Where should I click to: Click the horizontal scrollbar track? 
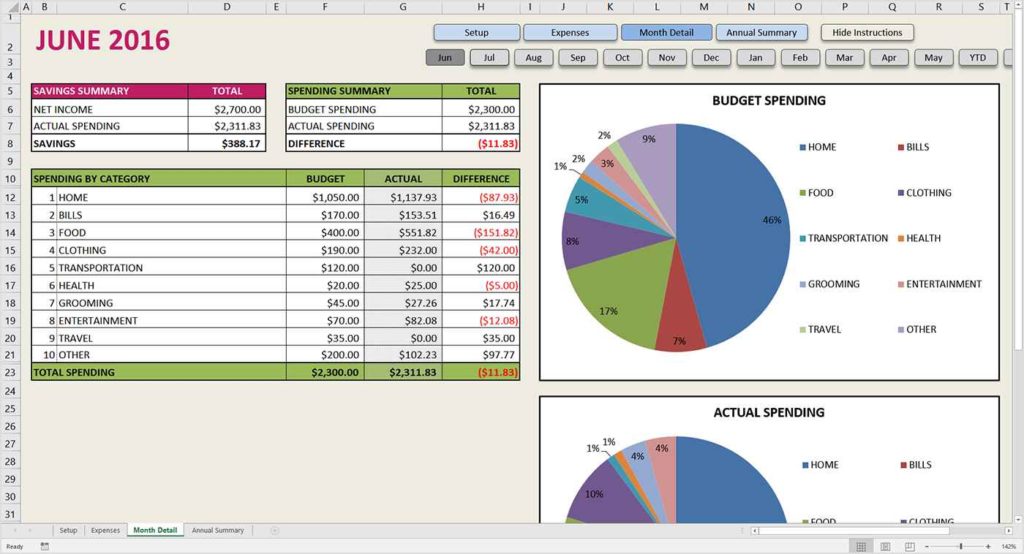(x=880, y=530)
